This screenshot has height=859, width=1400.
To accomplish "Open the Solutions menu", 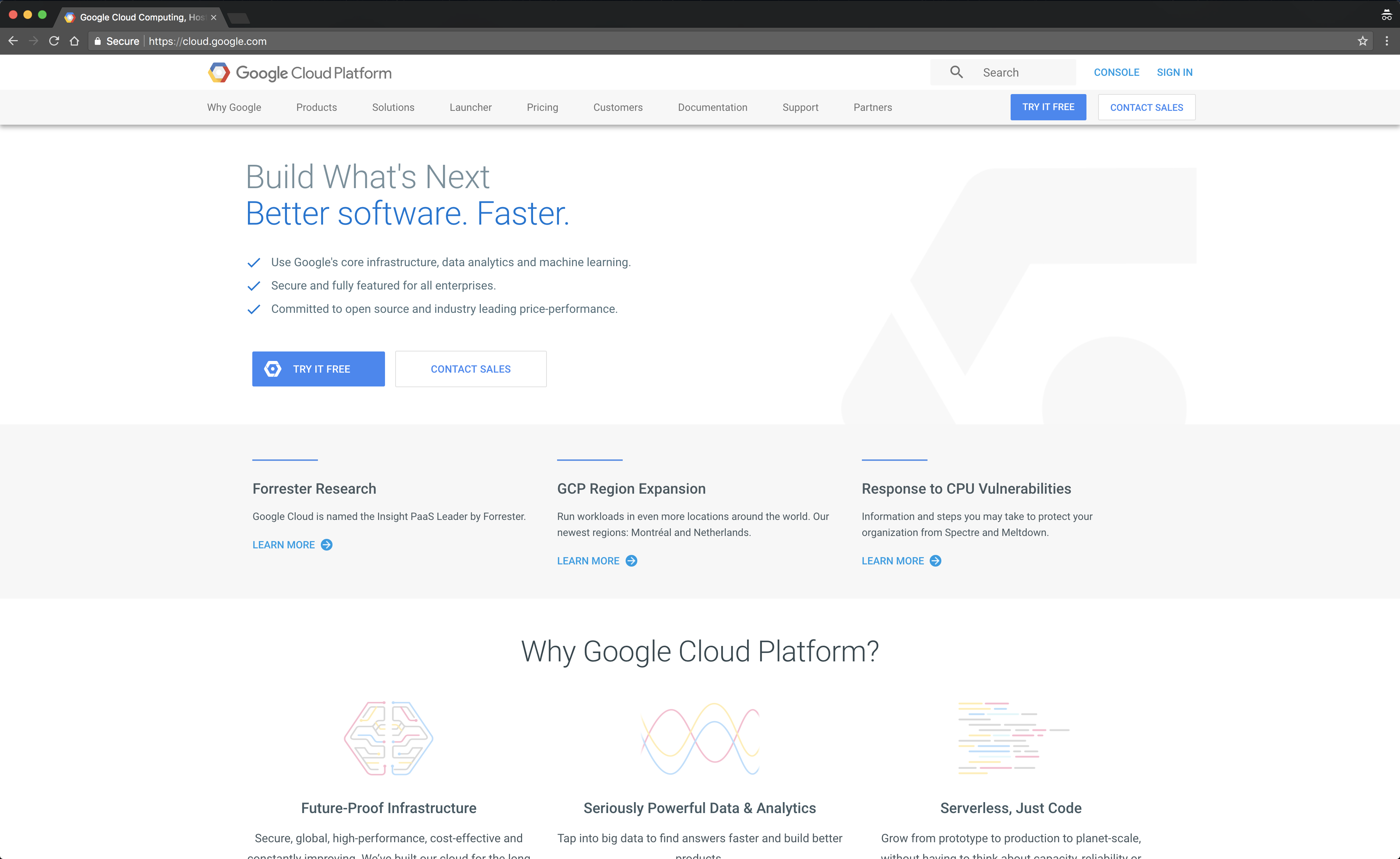I will [393, 107].
